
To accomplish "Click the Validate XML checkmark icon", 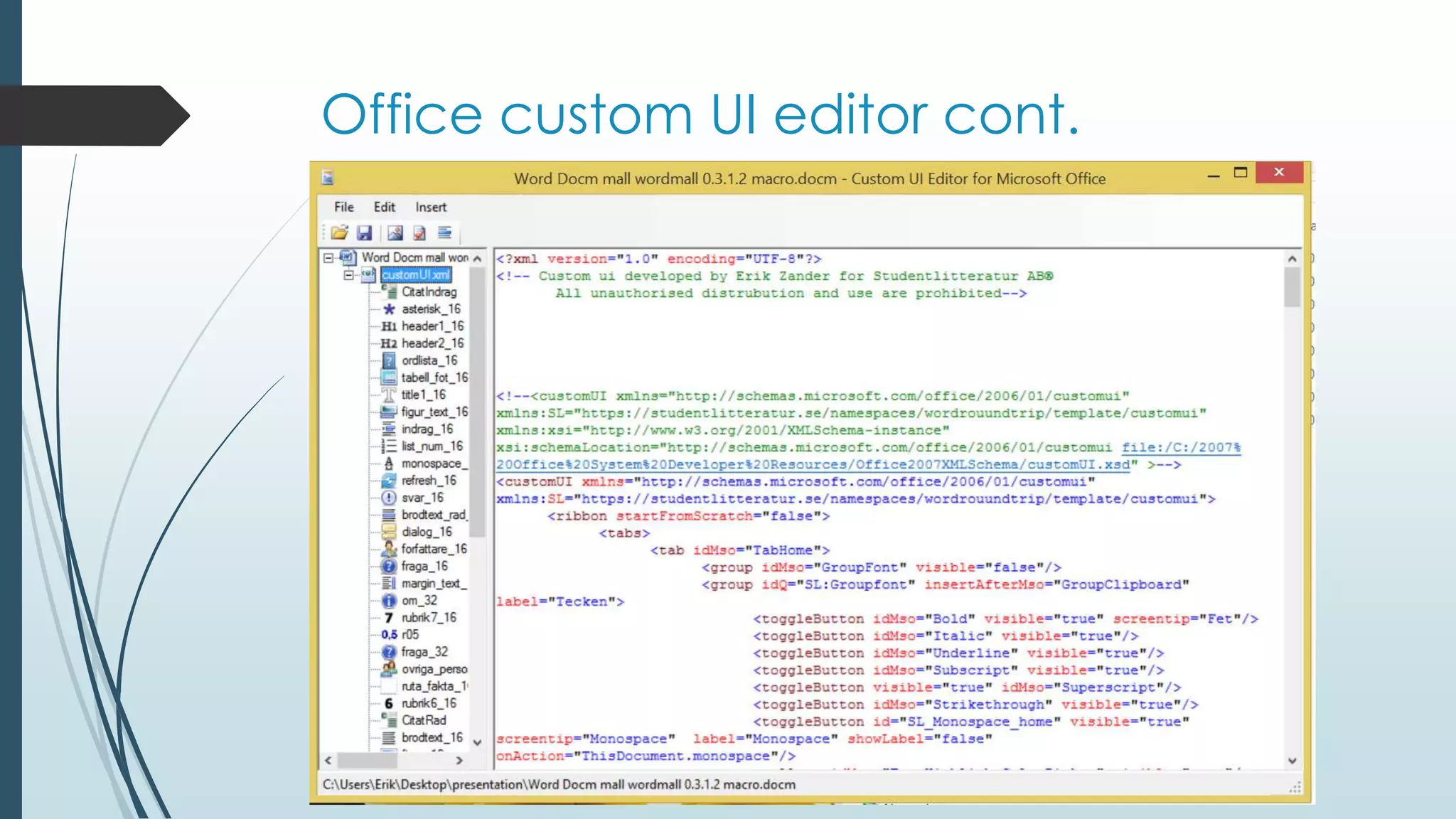I will pos(419,232).
